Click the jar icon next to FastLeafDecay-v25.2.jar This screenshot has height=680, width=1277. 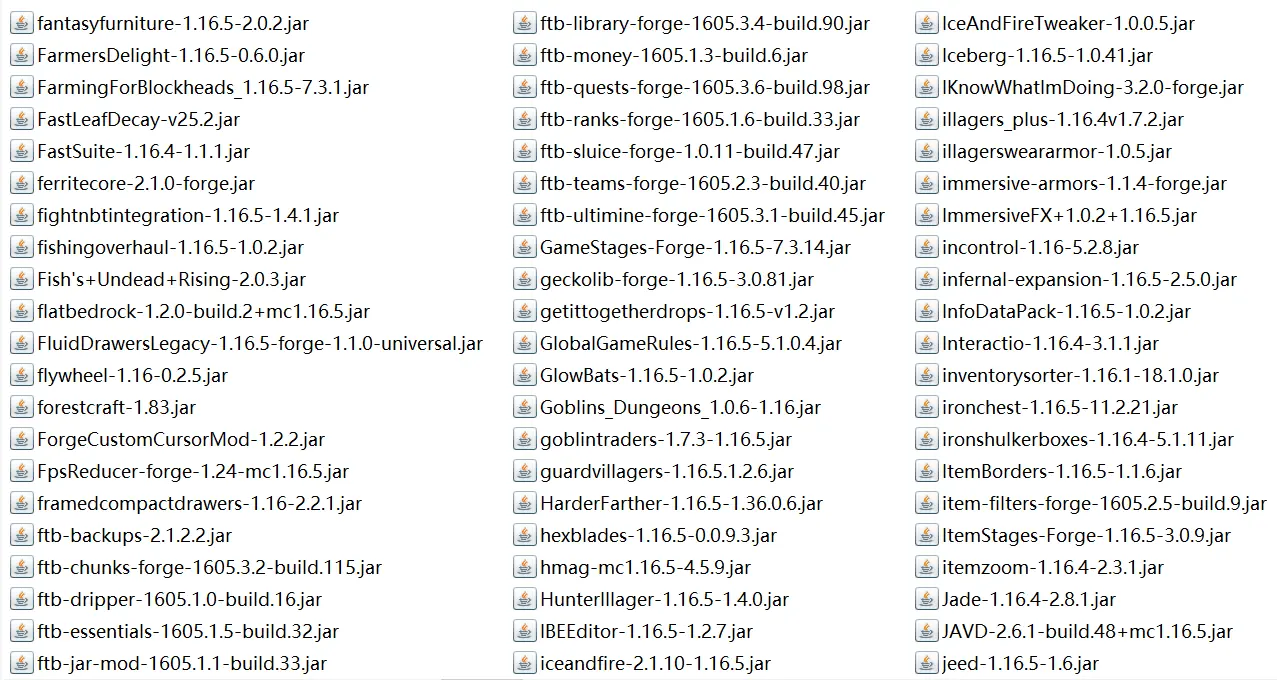(21, 119)
